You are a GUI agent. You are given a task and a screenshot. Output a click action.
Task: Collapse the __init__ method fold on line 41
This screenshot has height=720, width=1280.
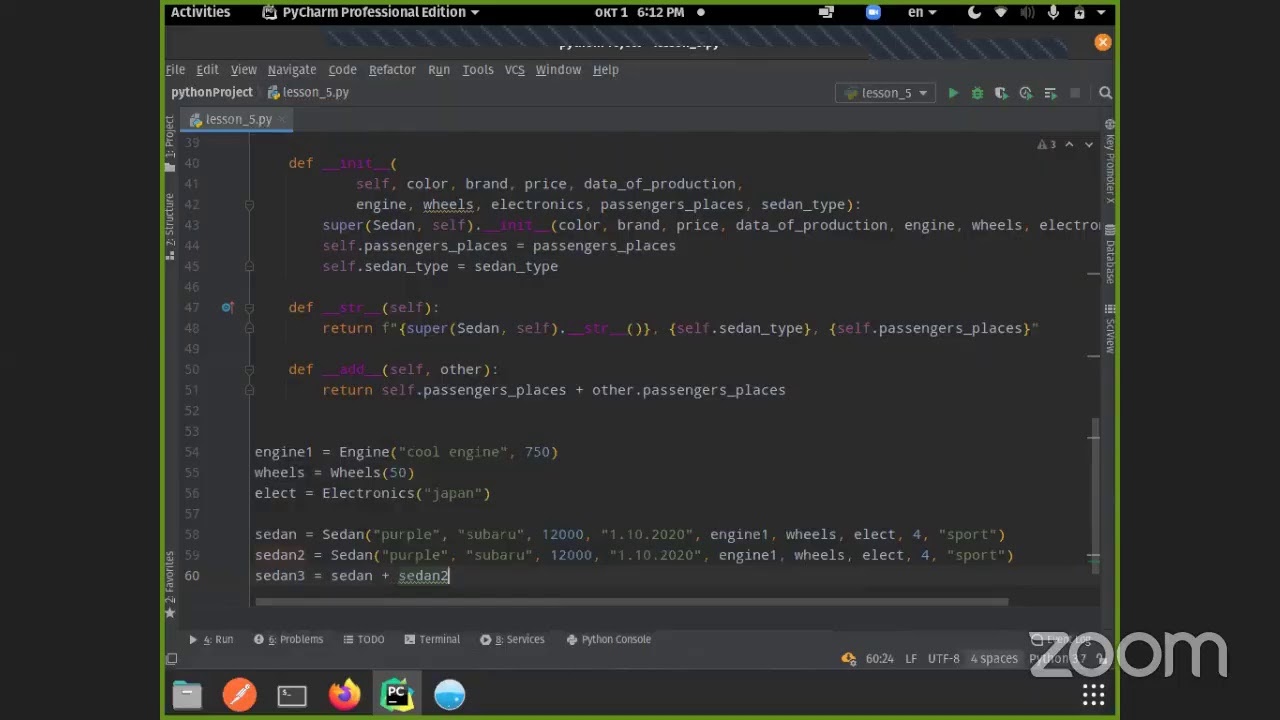click(249, 204)
